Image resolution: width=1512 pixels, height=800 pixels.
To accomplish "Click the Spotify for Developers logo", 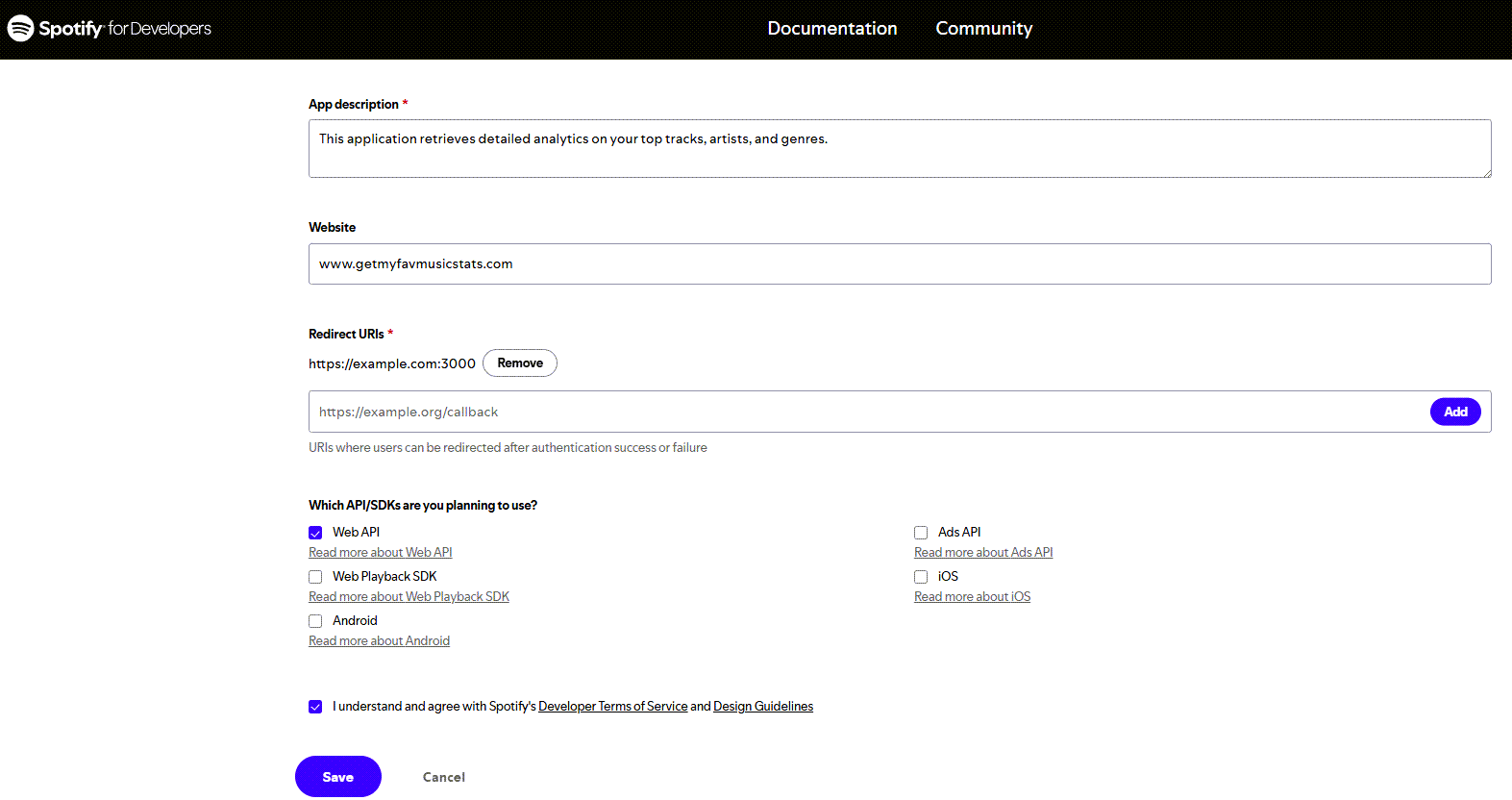I will coord(110,29).
